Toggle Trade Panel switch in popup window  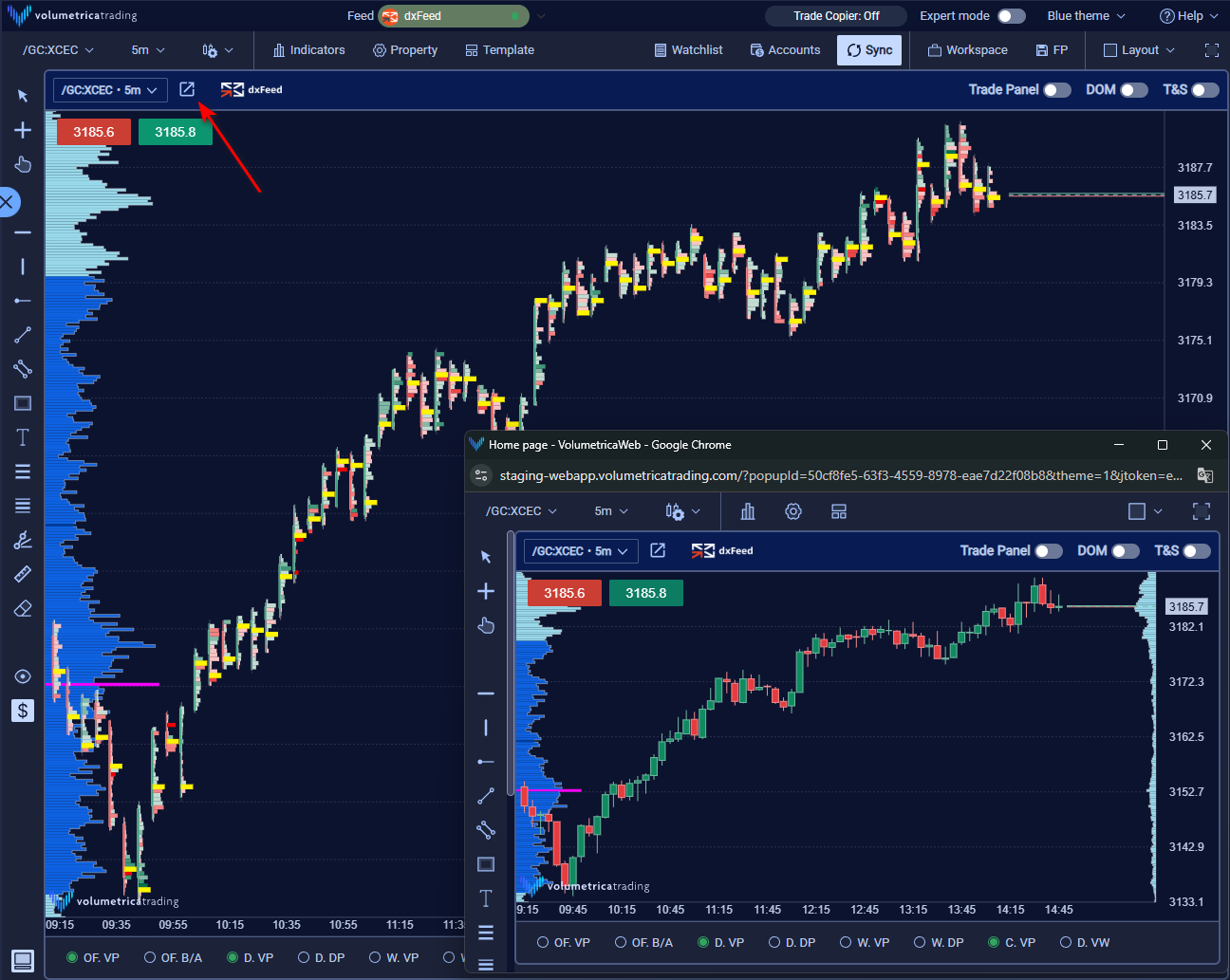(x=1049, y=551)
